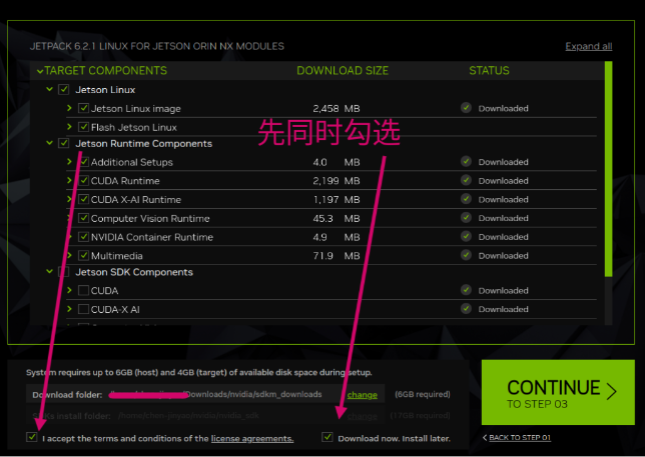Screen dimensions: 645x457
Task: Uncheck Additional Setups component
Action: (84, 162)
